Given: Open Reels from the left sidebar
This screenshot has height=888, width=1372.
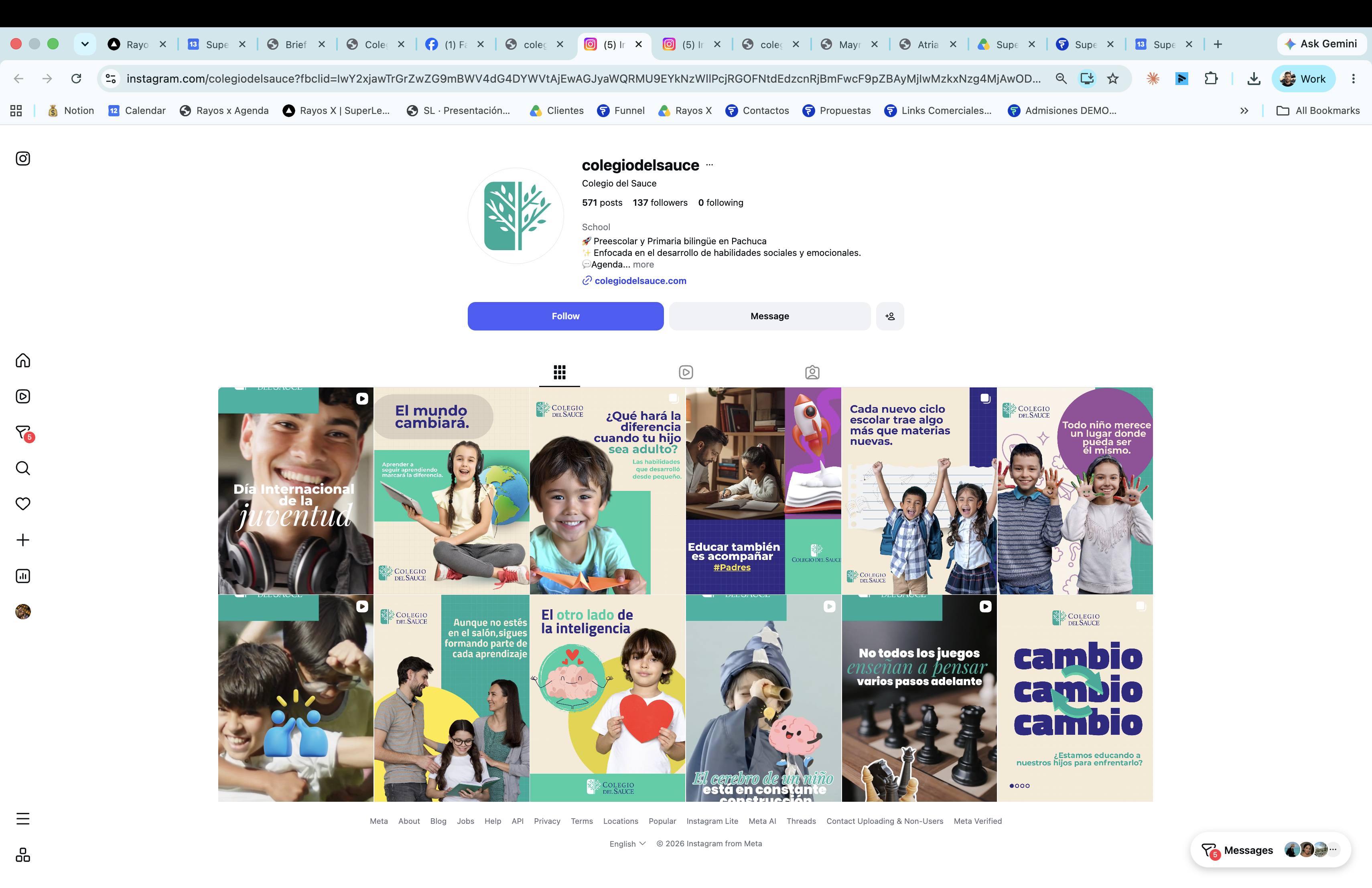Looking at the screenshot, I should [22, 396].
